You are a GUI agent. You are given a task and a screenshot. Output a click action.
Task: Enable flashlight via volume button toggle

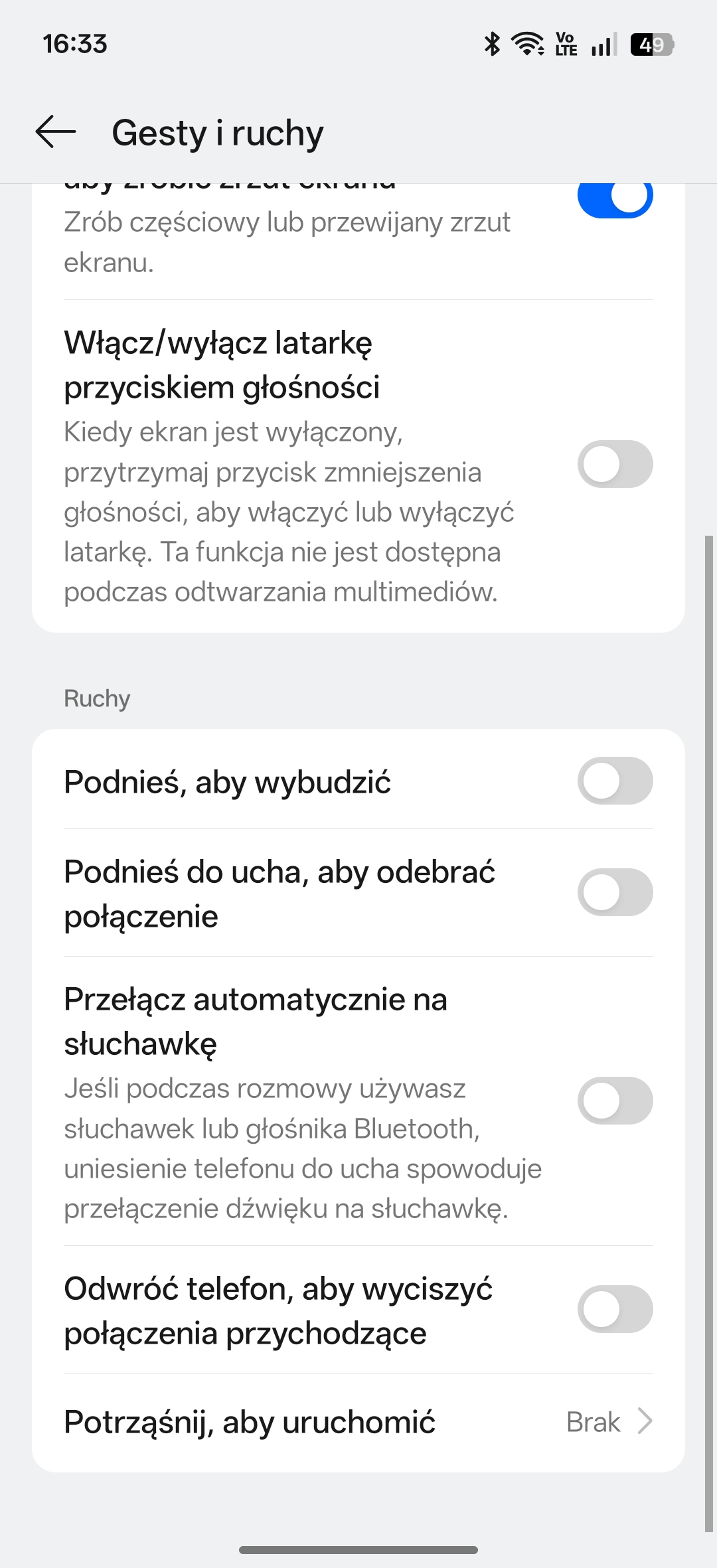tap(615, 464)
